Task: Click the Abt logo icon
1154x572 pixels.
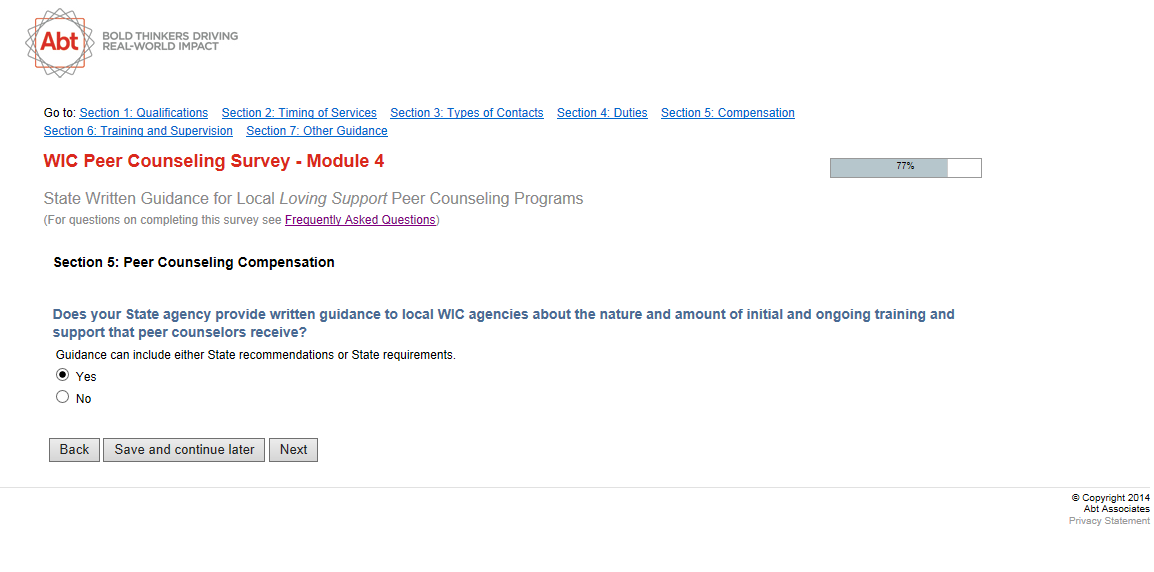Action: [59, 42]
